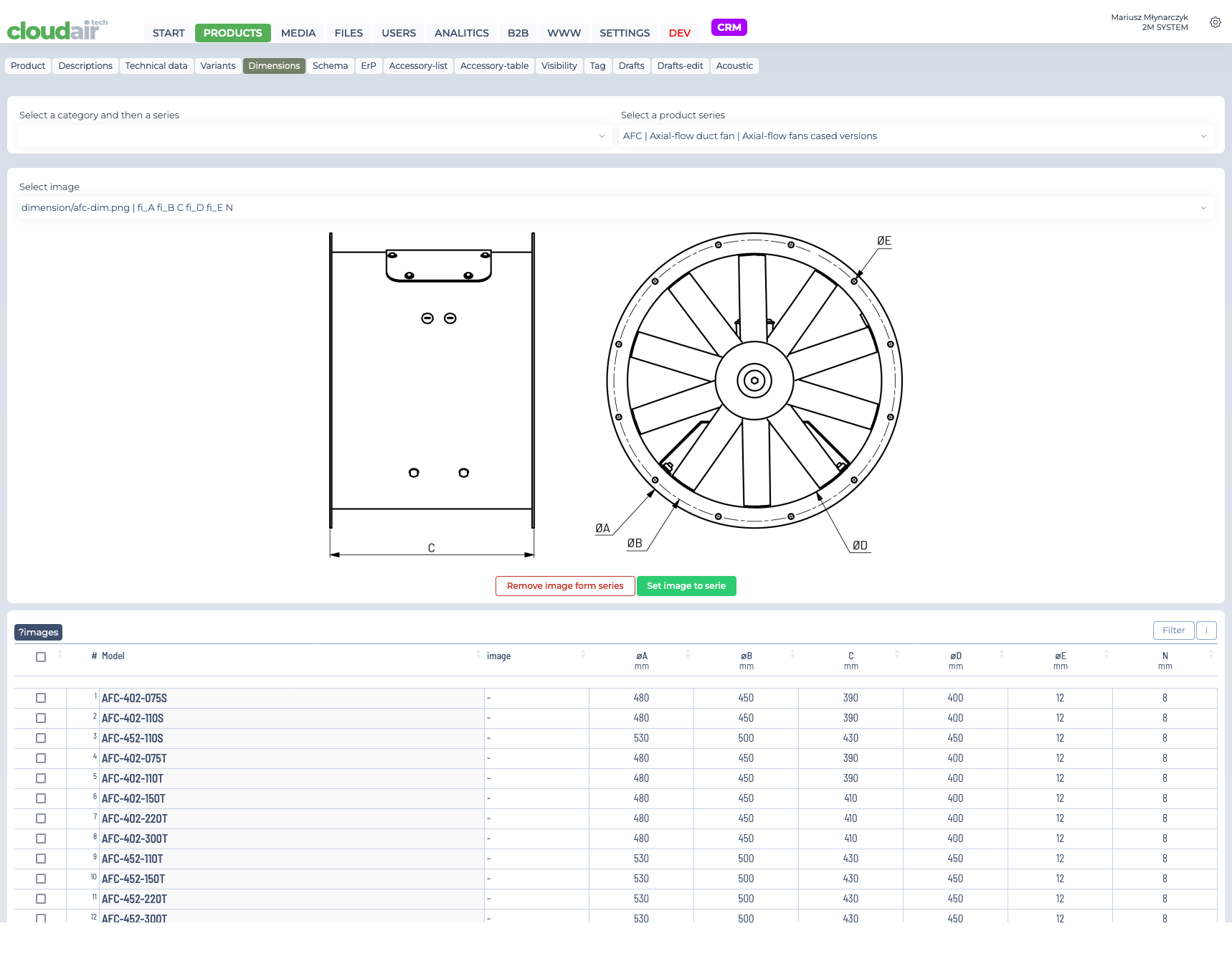This screenshot has width=1232, height=954.
Task: Click the purple CRM button
Action: 729,27
